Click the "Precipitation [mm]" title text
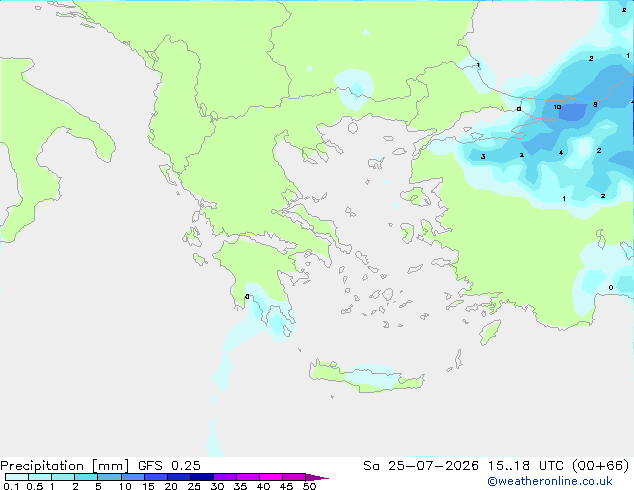Image resolution: width=634 pixels, height=490 pixels. [64, 466]
